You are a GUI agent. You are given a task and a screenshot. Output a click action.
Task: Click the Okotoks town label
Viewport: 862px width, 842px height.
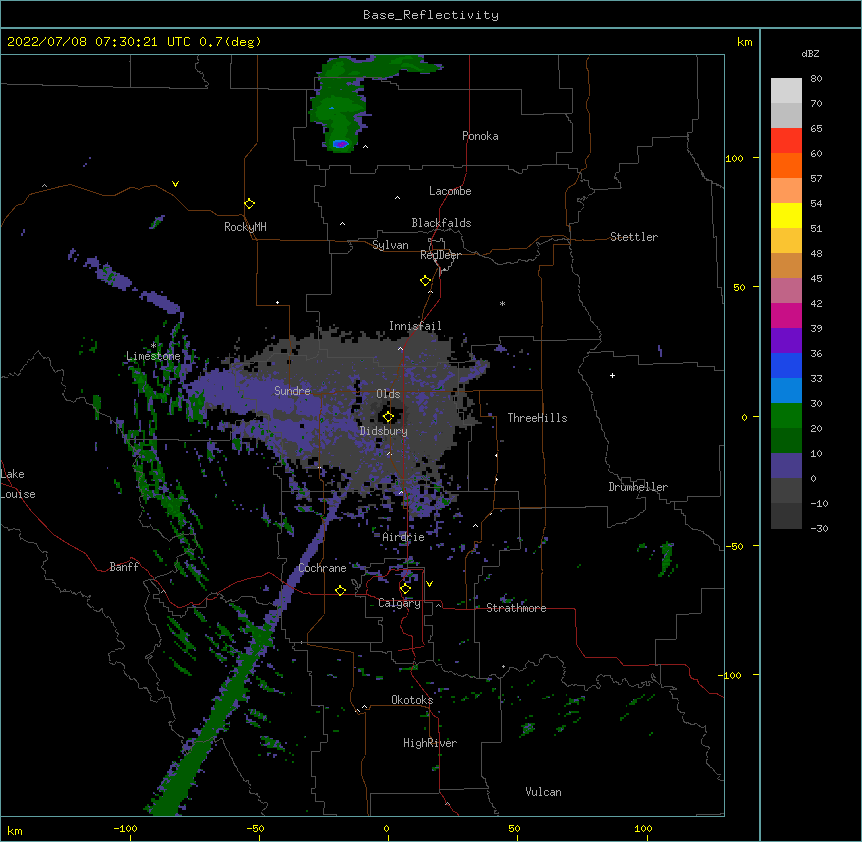click(412, 700)
